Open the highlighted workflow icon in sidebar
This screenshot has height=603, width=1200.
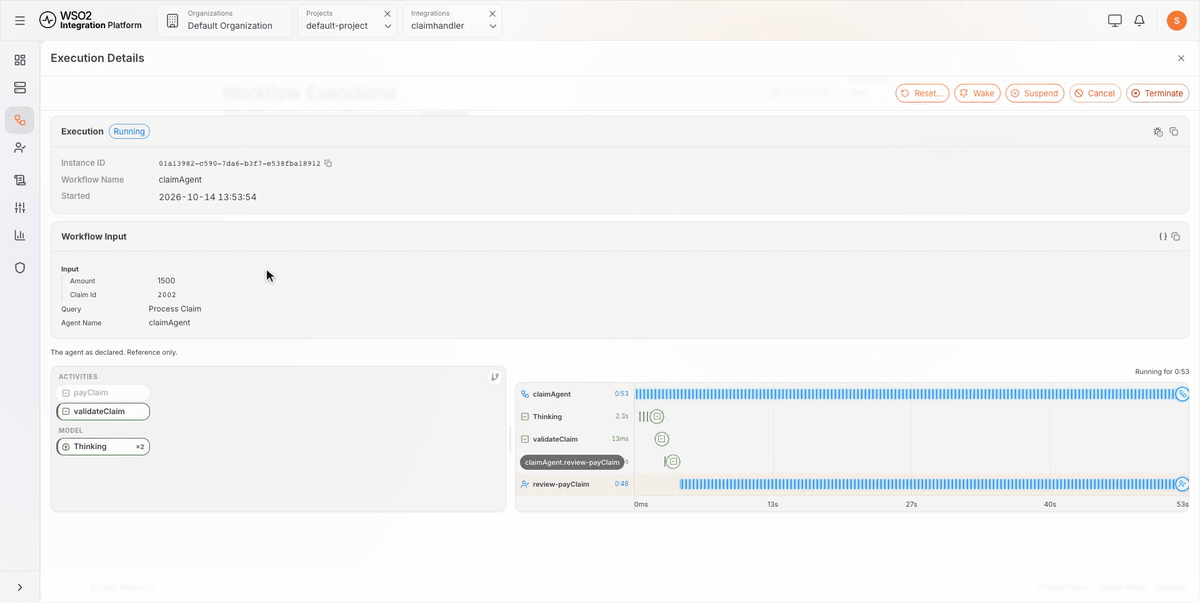coord(20,120)
